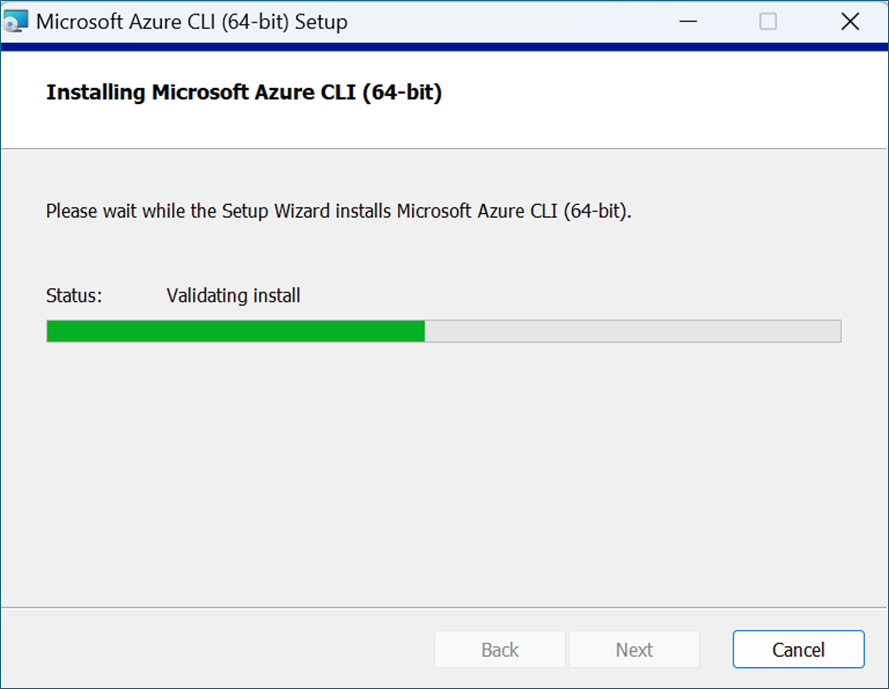Viewport: 889px width, 689px height.
Task: Click the disabled Back button
Action: [x=499, y=649]
